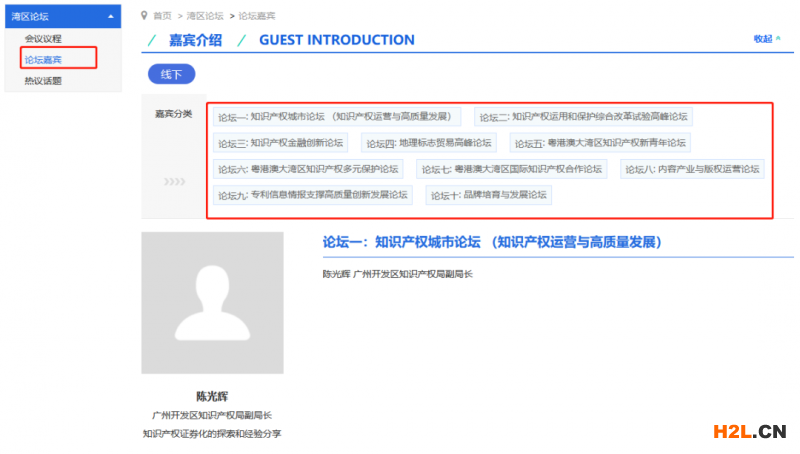Select 论坛十: 品牌培育与发展论坛
Screen dimensions: 800x454
(489, 195)
